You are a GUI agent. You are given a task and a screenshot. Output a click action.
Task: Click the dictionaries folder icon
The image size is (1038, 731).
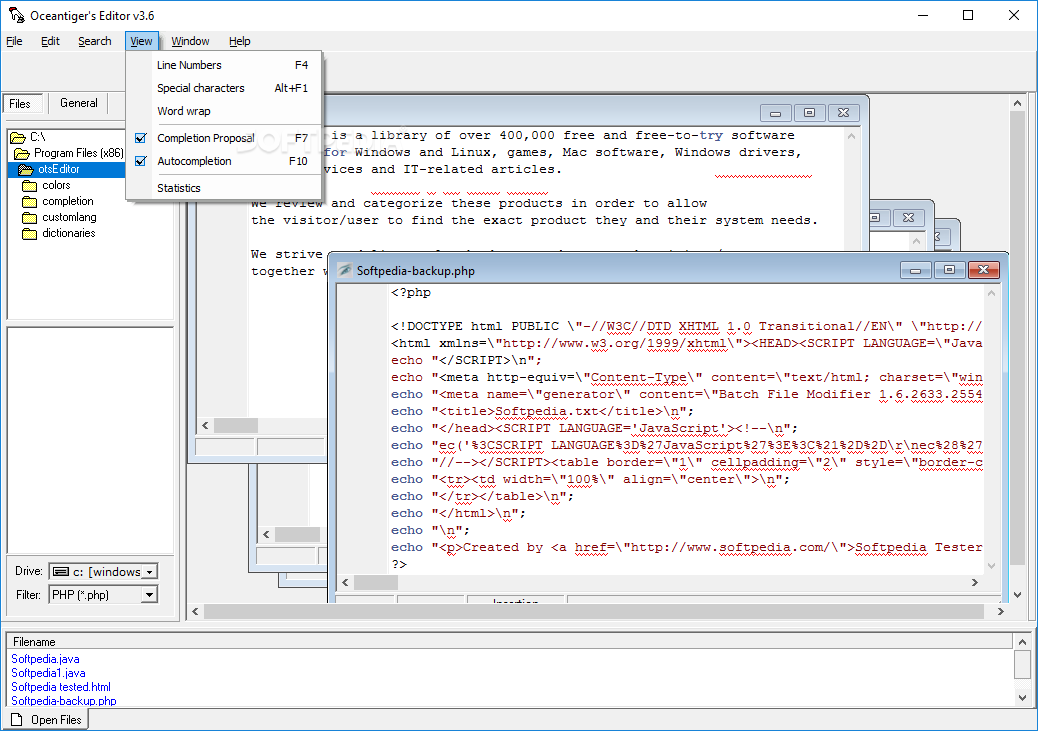(29, 233)
